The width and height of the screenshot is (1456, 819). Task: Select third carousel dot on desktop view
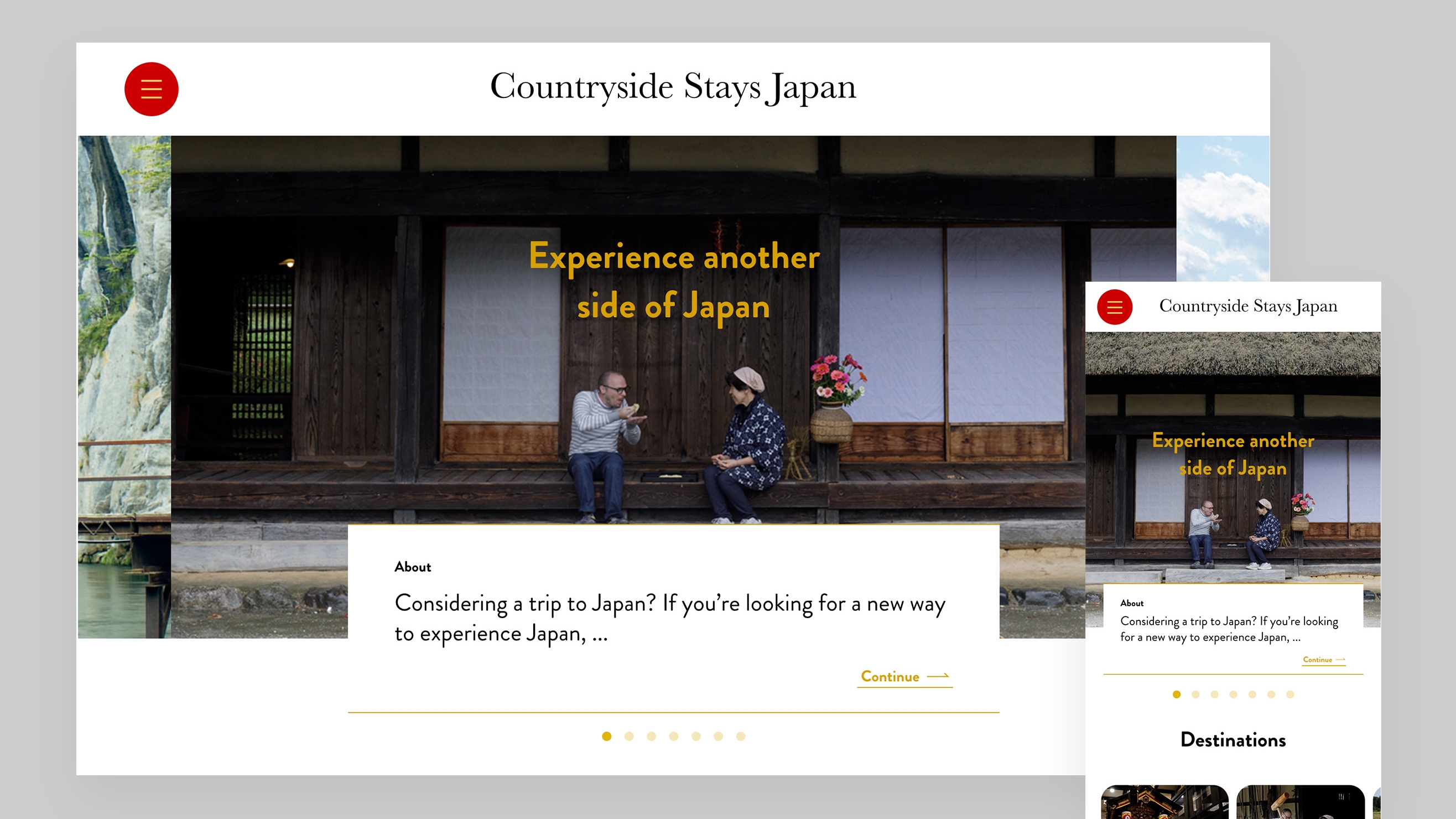(651, 736)
